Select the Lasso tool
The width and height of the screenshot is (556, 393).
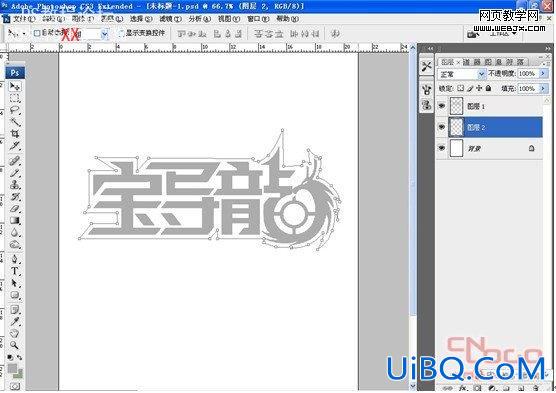pos(15,110)
